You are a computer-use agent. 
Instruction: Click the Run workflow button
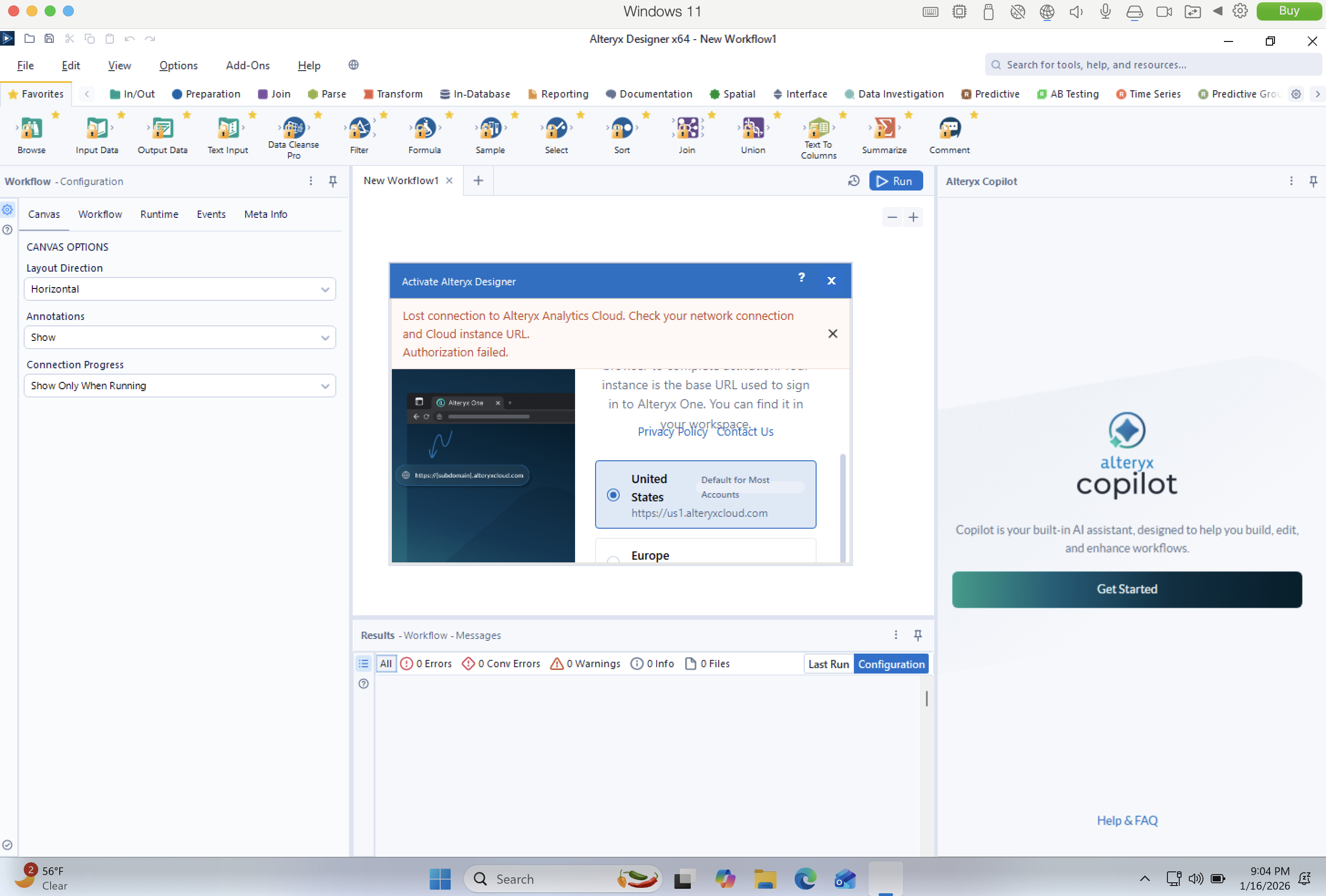pos(896,180)
